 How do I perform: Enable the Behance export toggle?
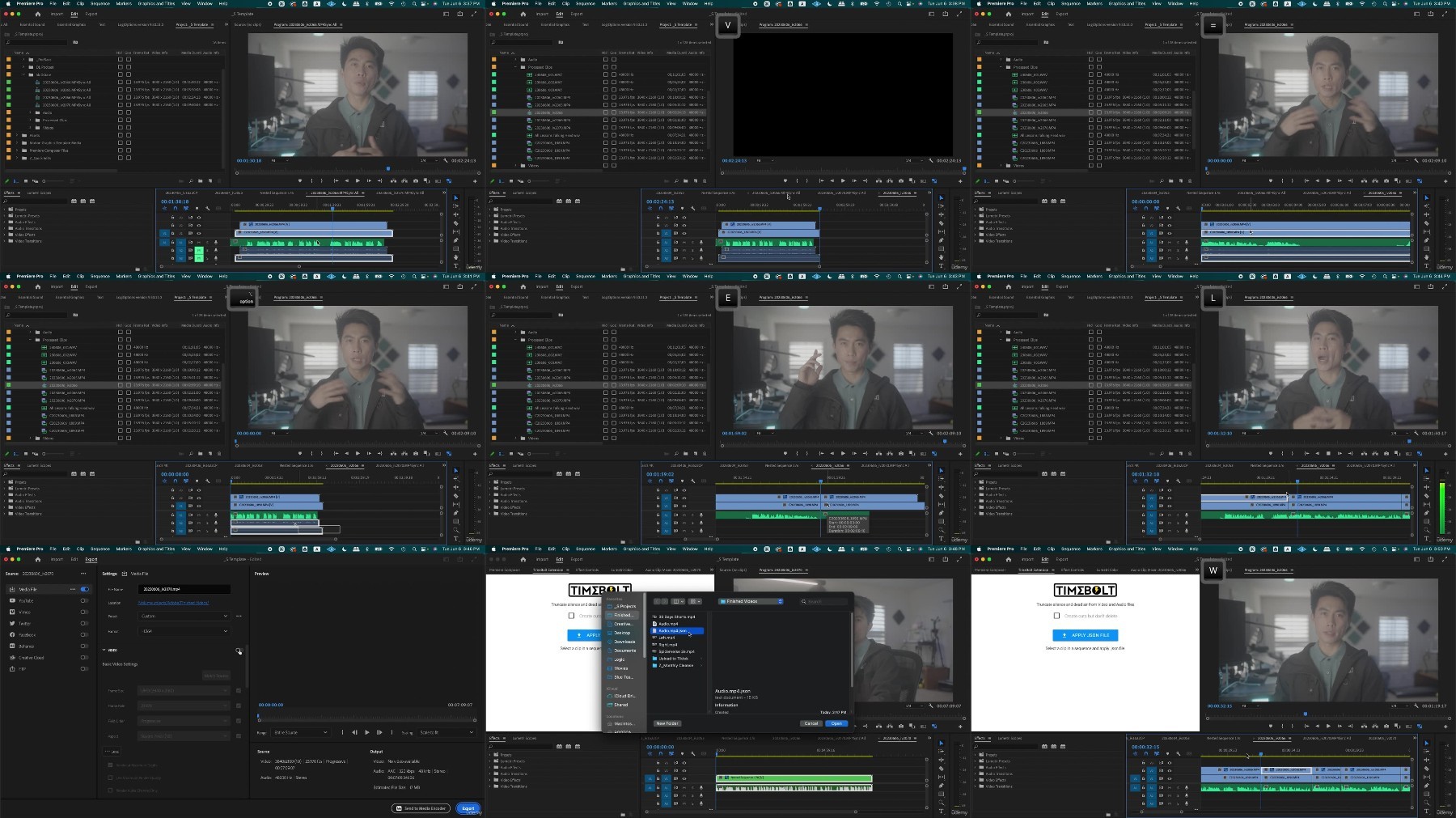[x=84, y=646]
